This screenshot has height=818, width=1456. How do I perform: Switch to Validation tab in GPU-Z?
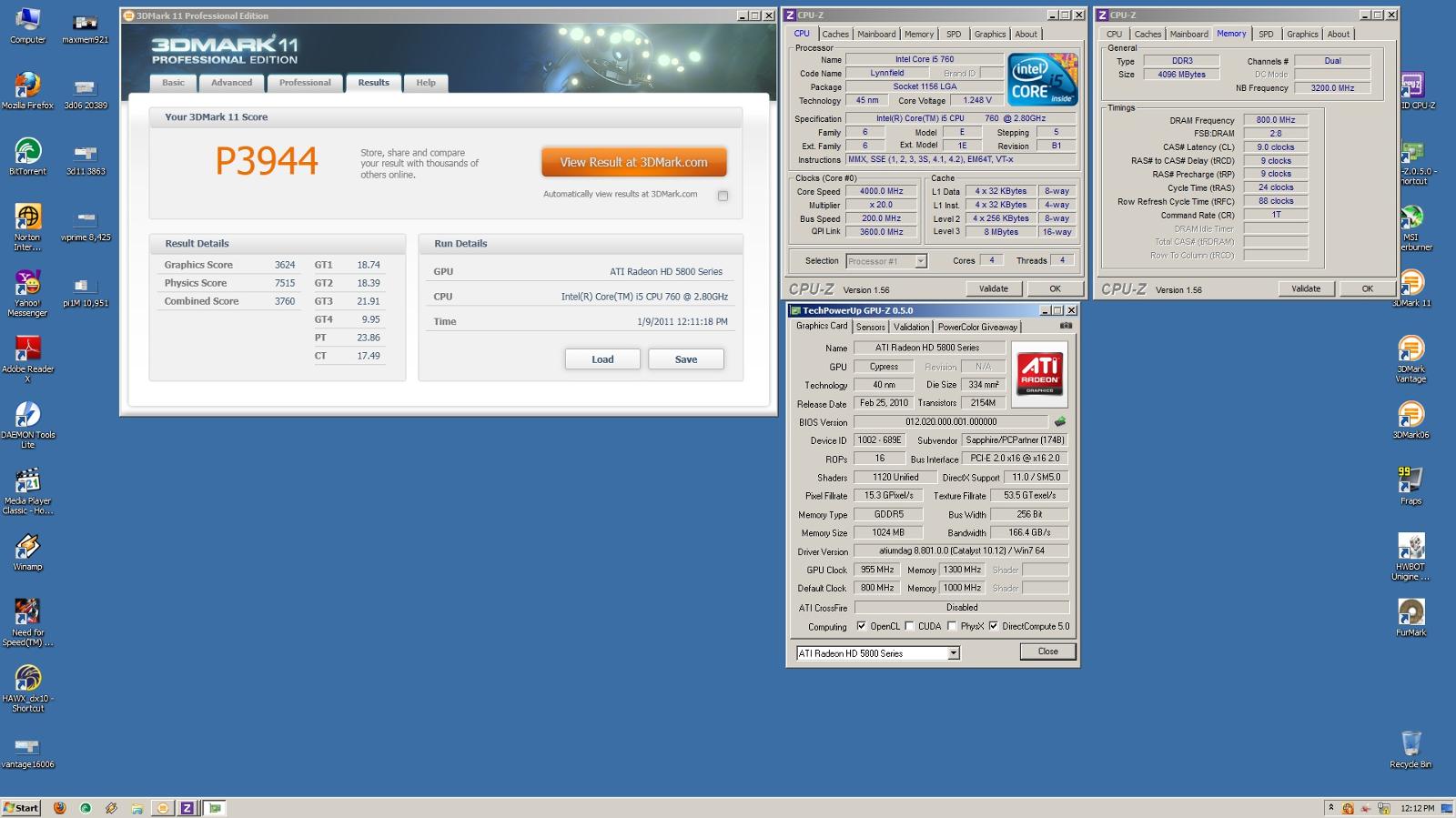[x=911, y=327]
